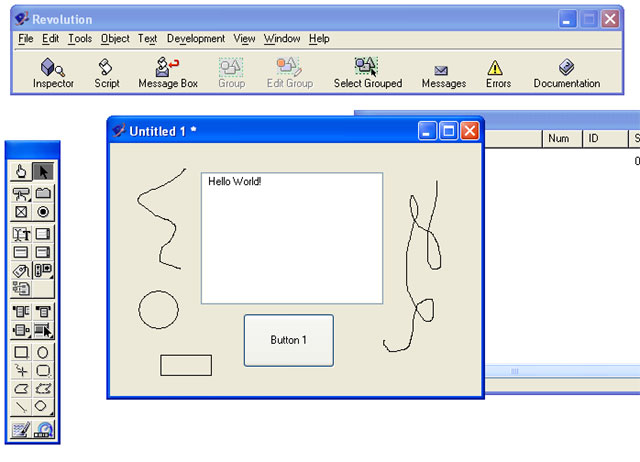Open the Object menu
Screen dimensions: 640x462
click(x=115, y=39)
